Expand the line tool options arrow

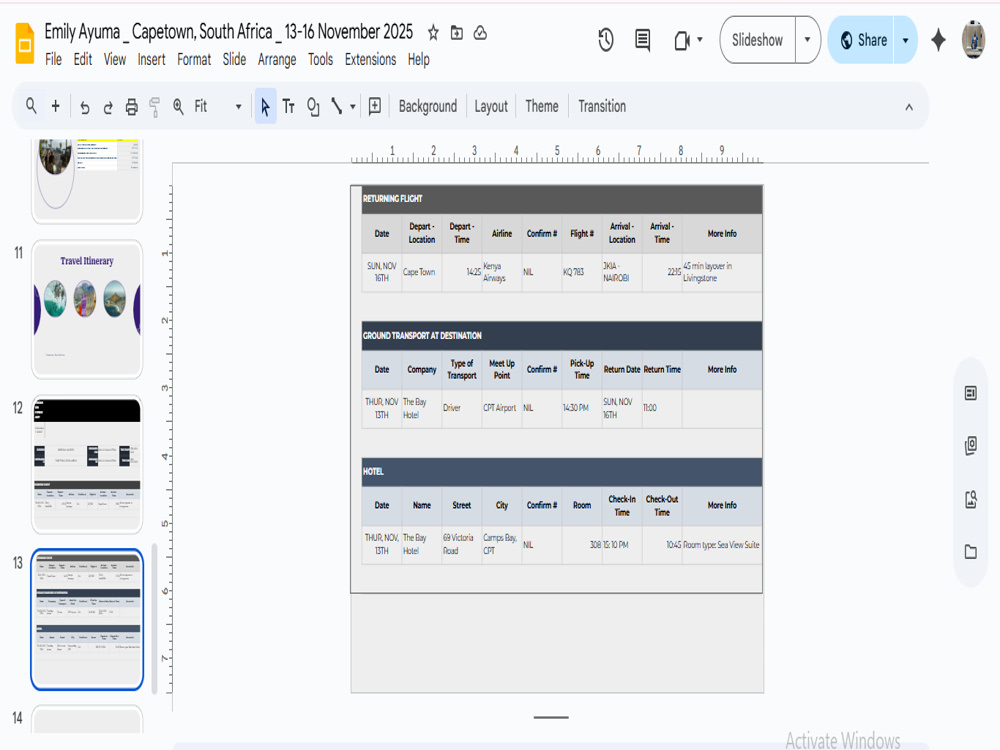(353, 107)
